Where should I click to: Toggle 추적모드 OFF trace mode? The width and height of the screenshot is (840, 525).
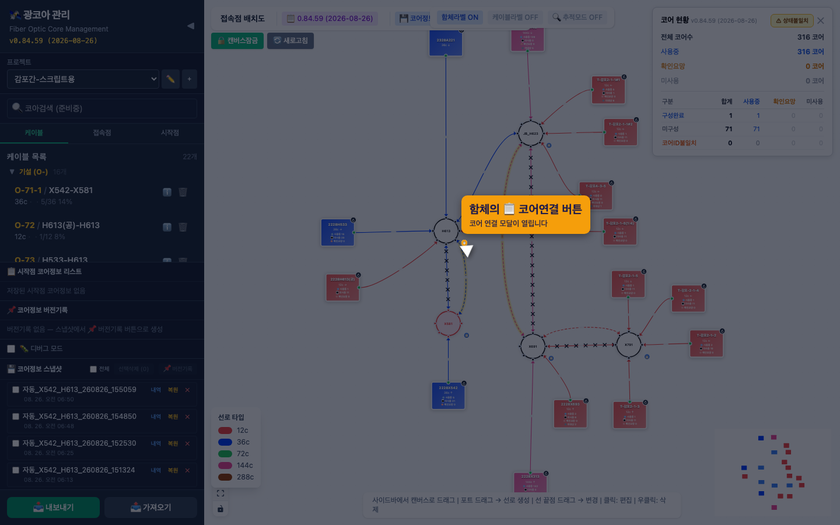(577, 18)
